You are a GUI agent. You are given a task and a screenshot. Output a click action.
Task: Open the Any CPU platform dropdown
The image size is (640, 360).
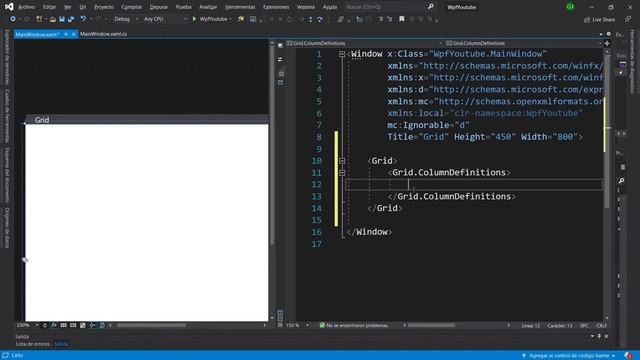(x=165, y=19)
